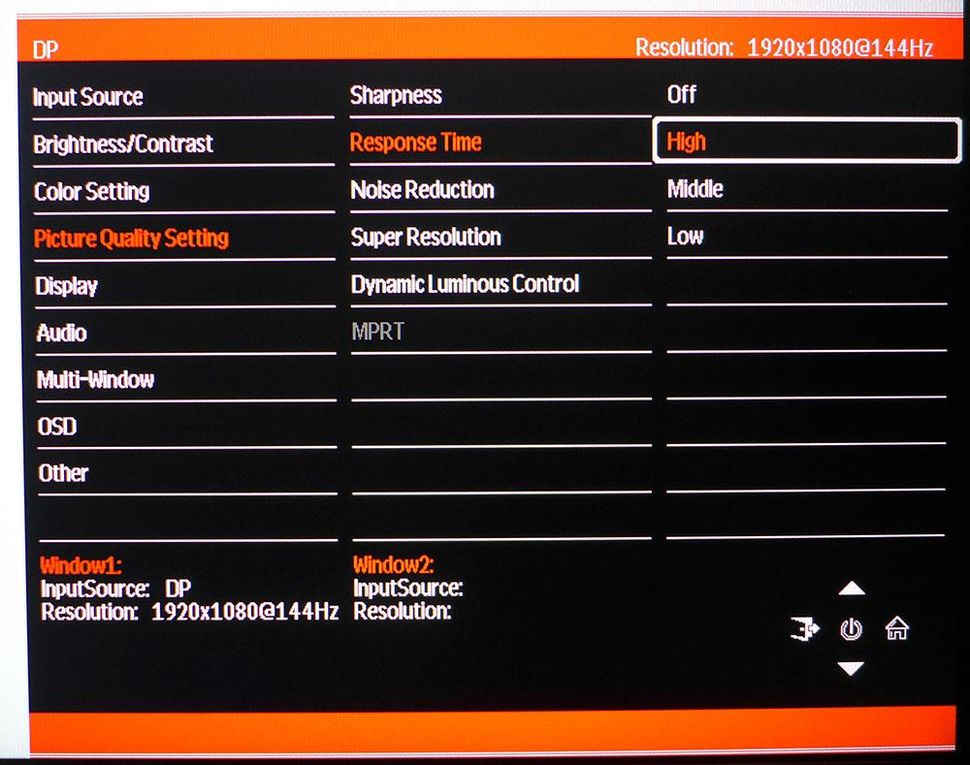This screenshot has height=765, width=970.
Task: Select the home icon in OSD
Action: click(x=897, y=629)
